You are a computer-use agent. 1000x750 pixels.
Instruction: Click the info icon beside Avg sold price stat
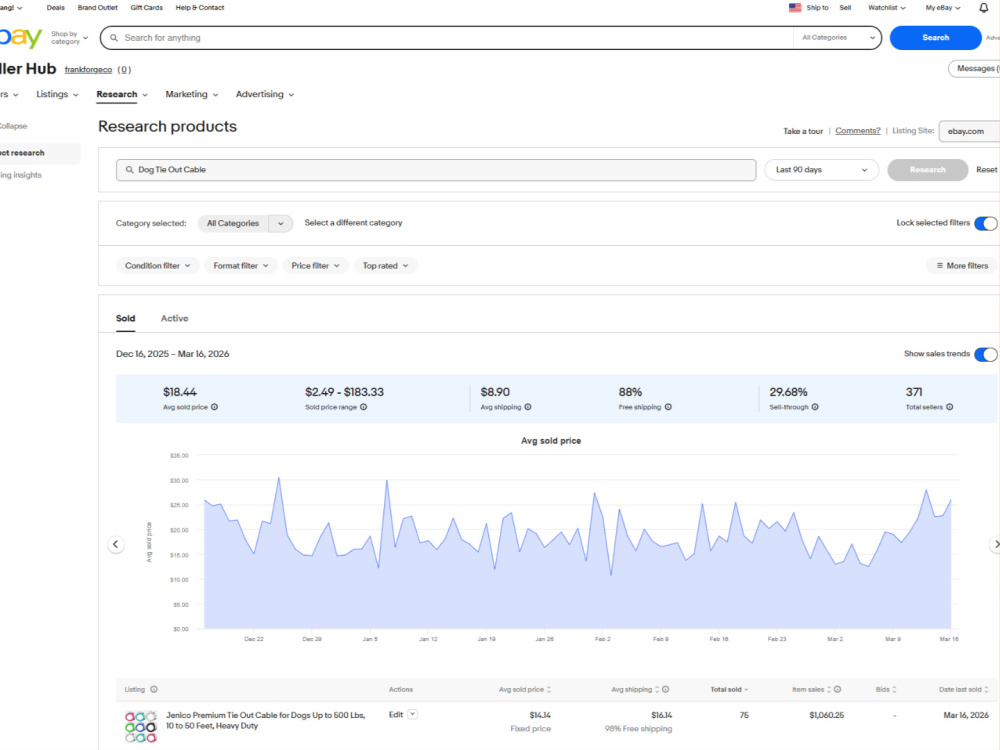(x=214, y=407)
